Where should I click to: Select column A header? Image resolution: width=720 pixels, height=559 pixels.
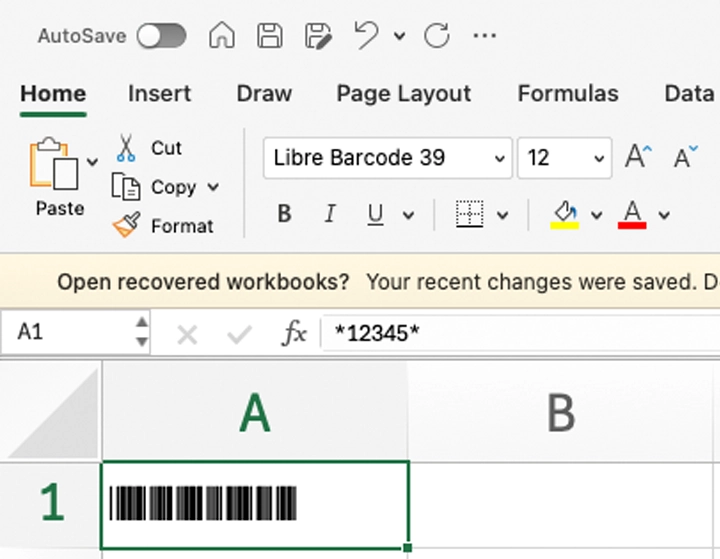click(x=255, y=412)
